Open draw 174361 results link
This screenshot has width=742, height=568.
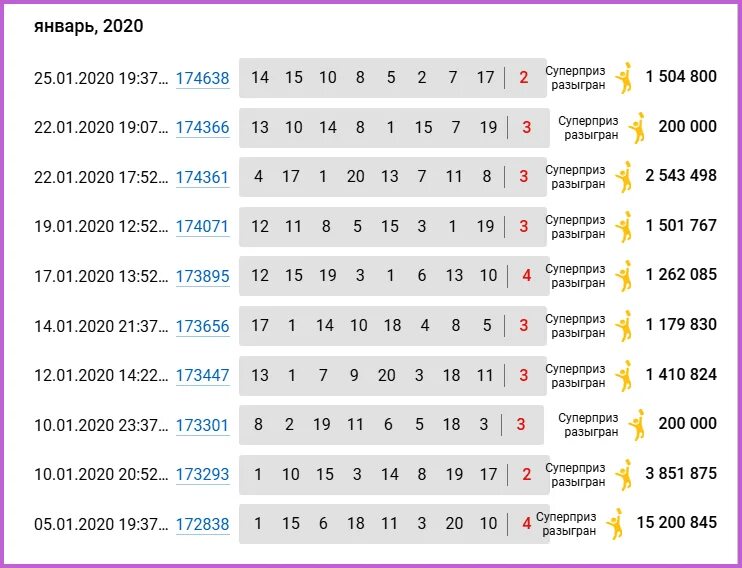coord(203,178)
